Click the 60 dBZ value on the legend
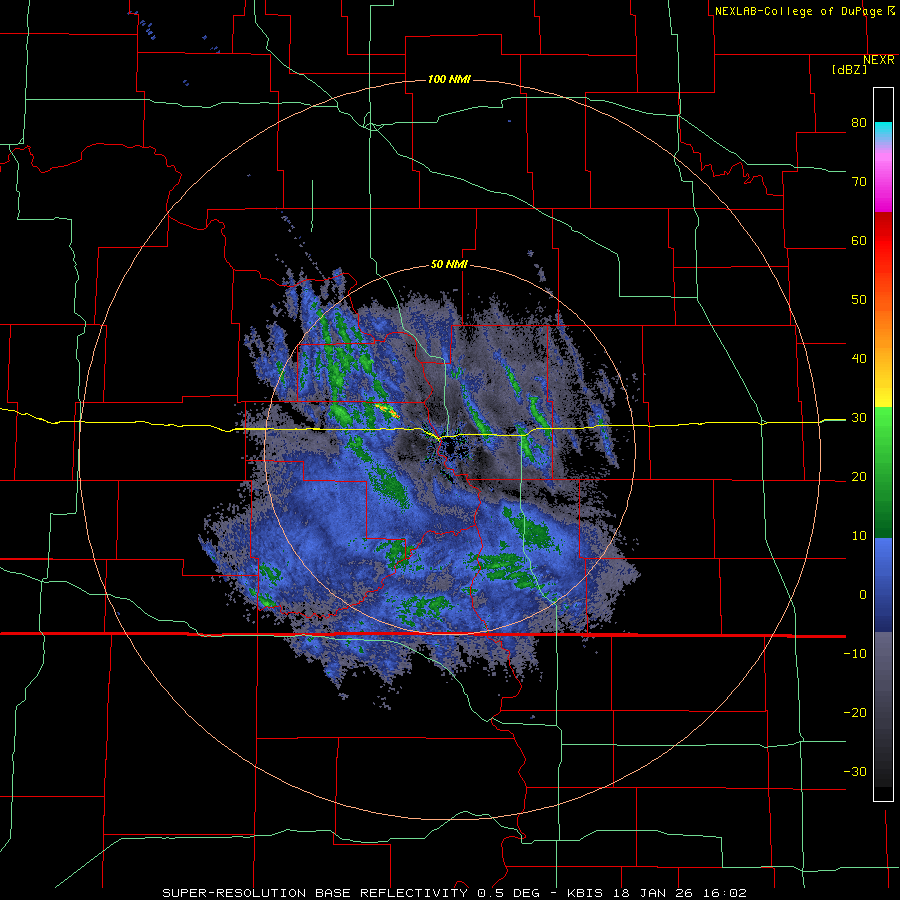Screen dimensions: 900x900 859,241
